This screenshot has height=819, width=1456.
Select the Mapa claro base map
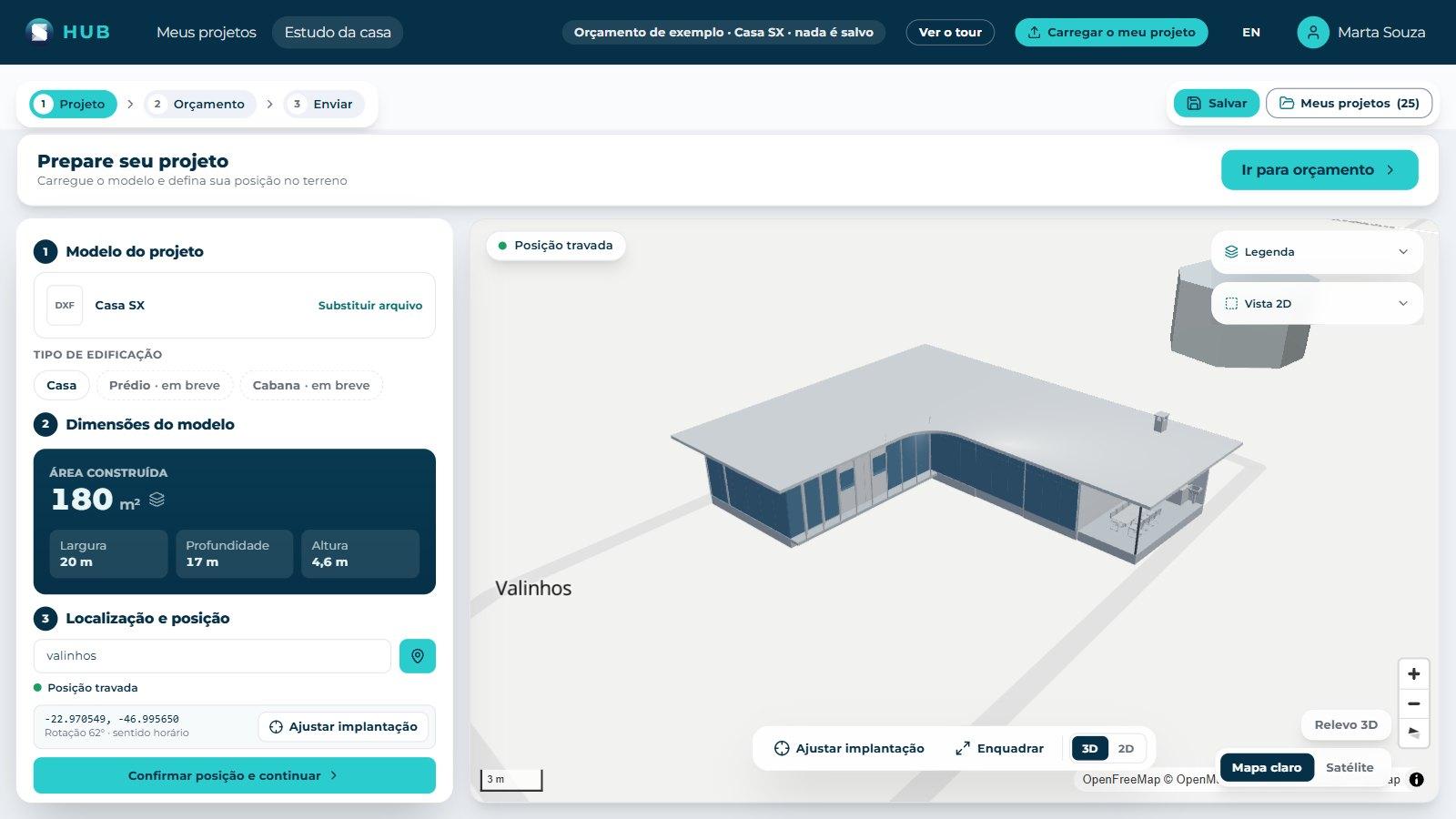point(1267,768)
